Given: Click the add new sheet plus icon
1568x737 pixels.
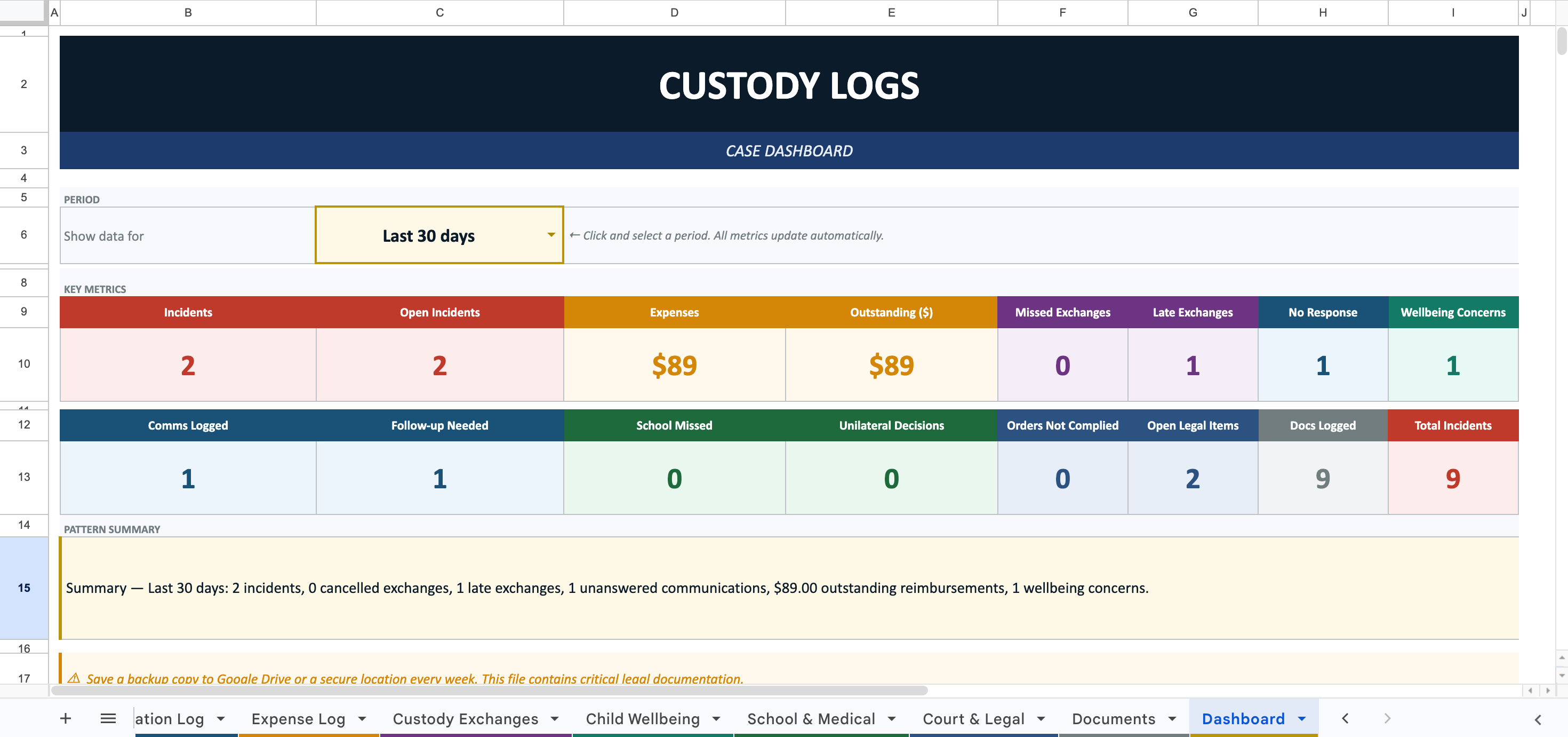Looking at the screenshot, I should coord(66,719).
